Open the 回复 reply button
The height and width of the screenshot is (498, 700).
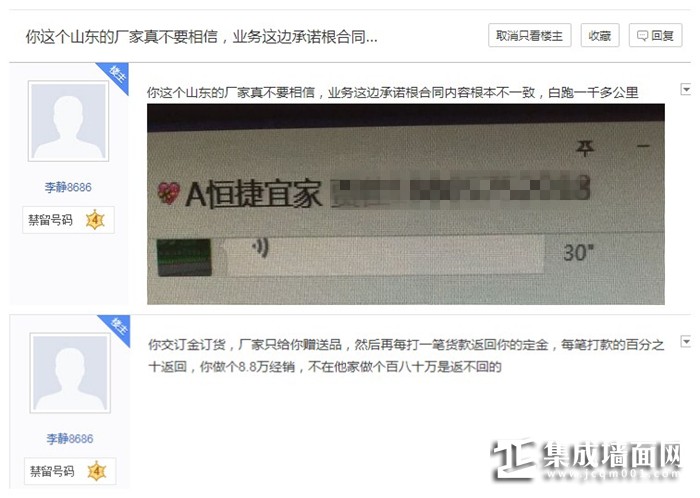[x=655, y=35]
